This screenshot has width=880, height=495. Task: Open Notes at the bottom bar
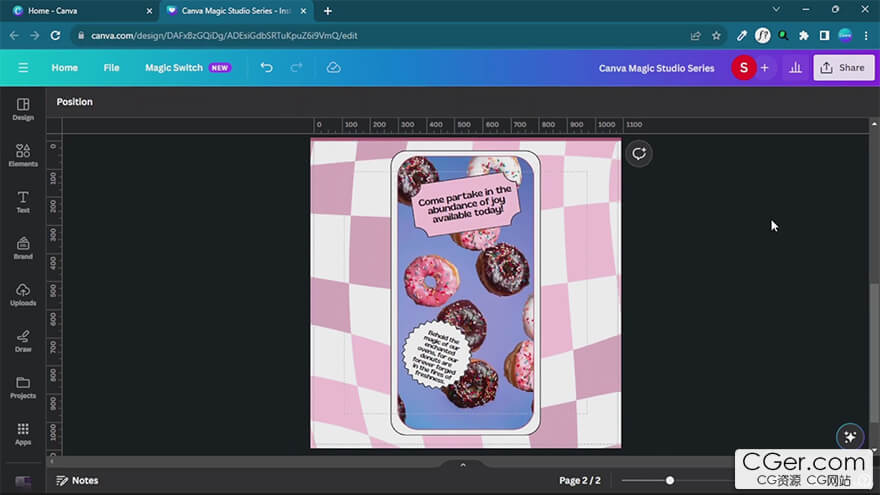[77, 481]
